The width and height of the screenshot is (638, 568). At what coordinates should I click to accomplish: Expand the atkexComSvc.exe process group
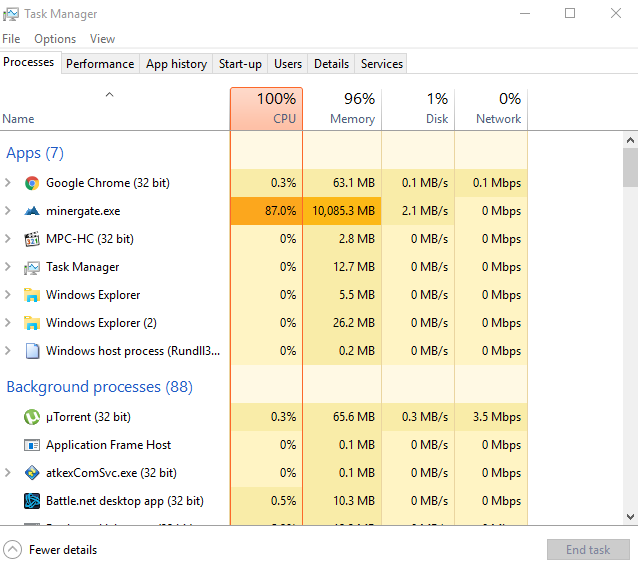[8, 473]
